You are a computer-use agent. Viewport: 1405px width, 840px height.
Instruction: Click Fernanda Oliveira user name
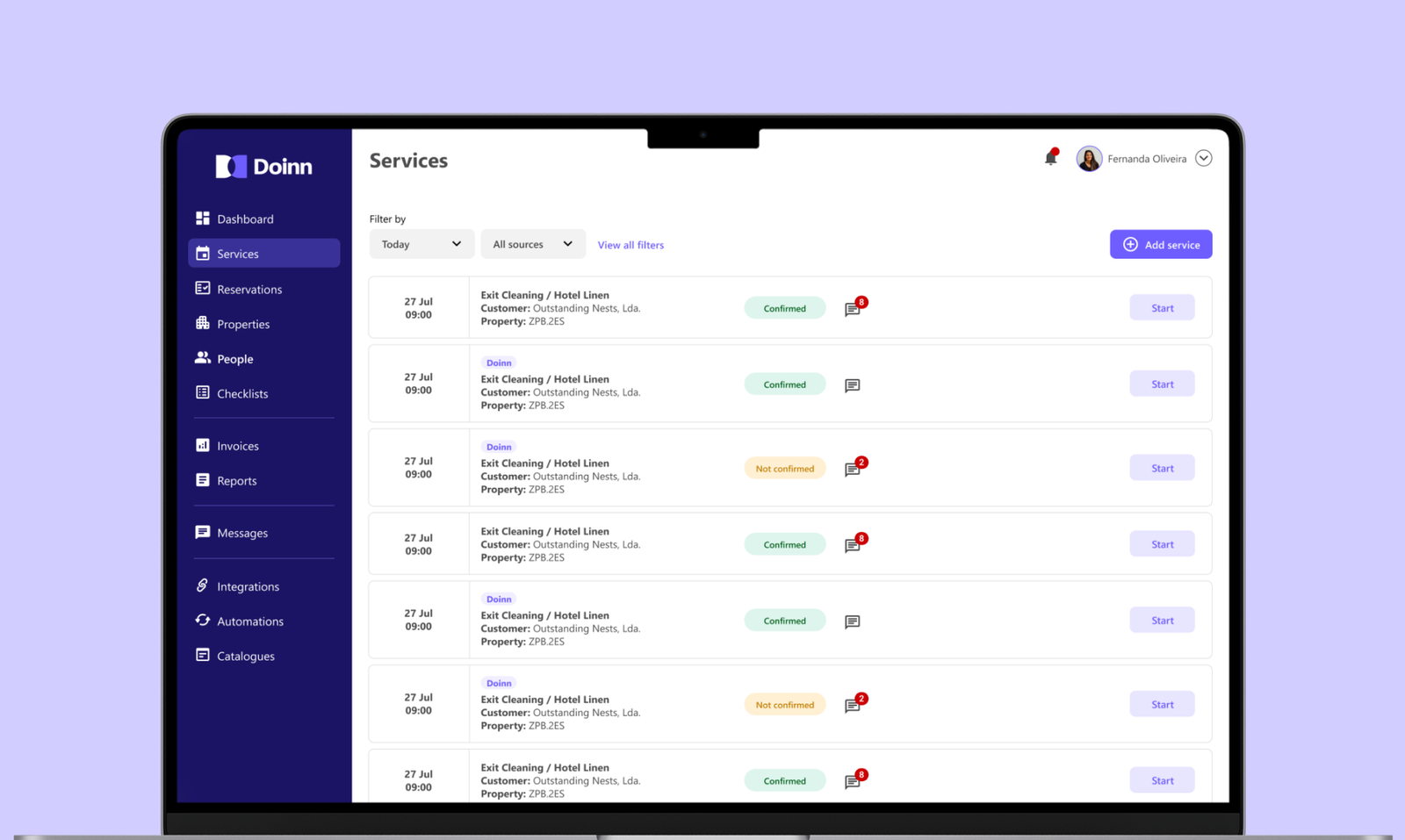point(1147,159)
